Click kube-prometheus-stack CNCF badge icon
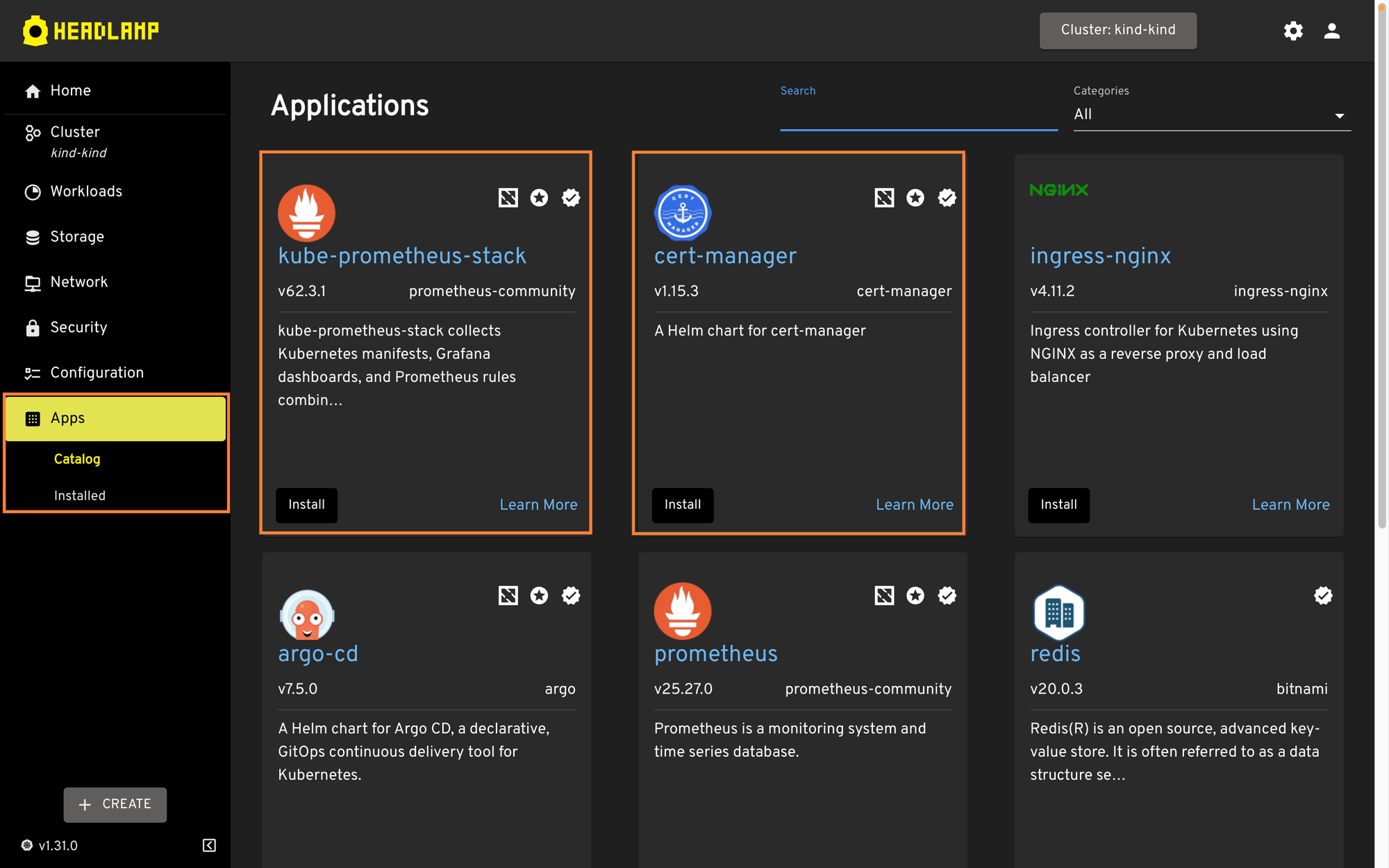 coord(508,198)
